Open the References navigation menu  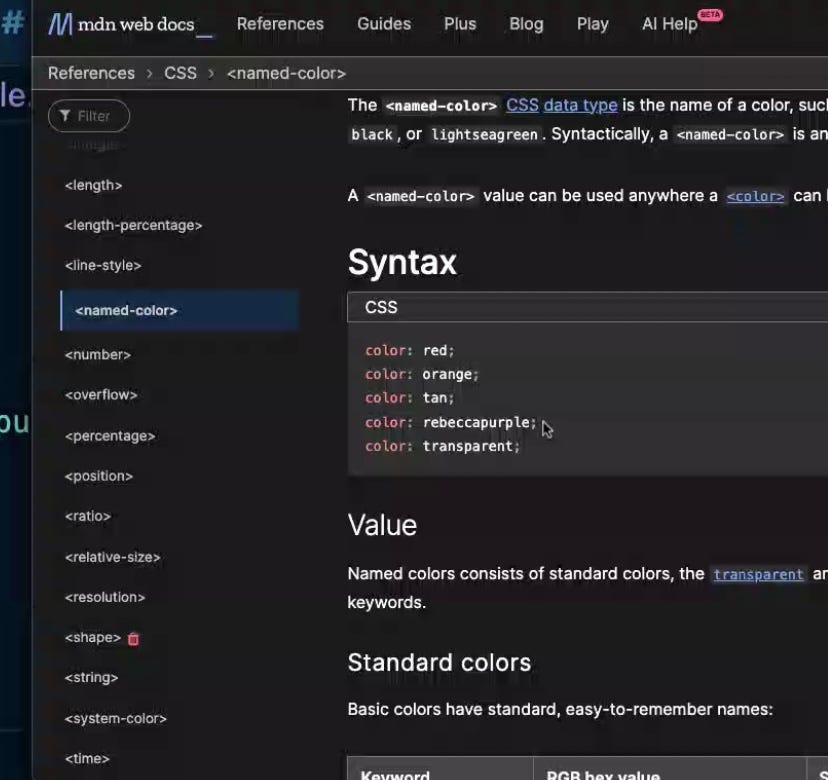pyautogui.click(x=280, y=23)
